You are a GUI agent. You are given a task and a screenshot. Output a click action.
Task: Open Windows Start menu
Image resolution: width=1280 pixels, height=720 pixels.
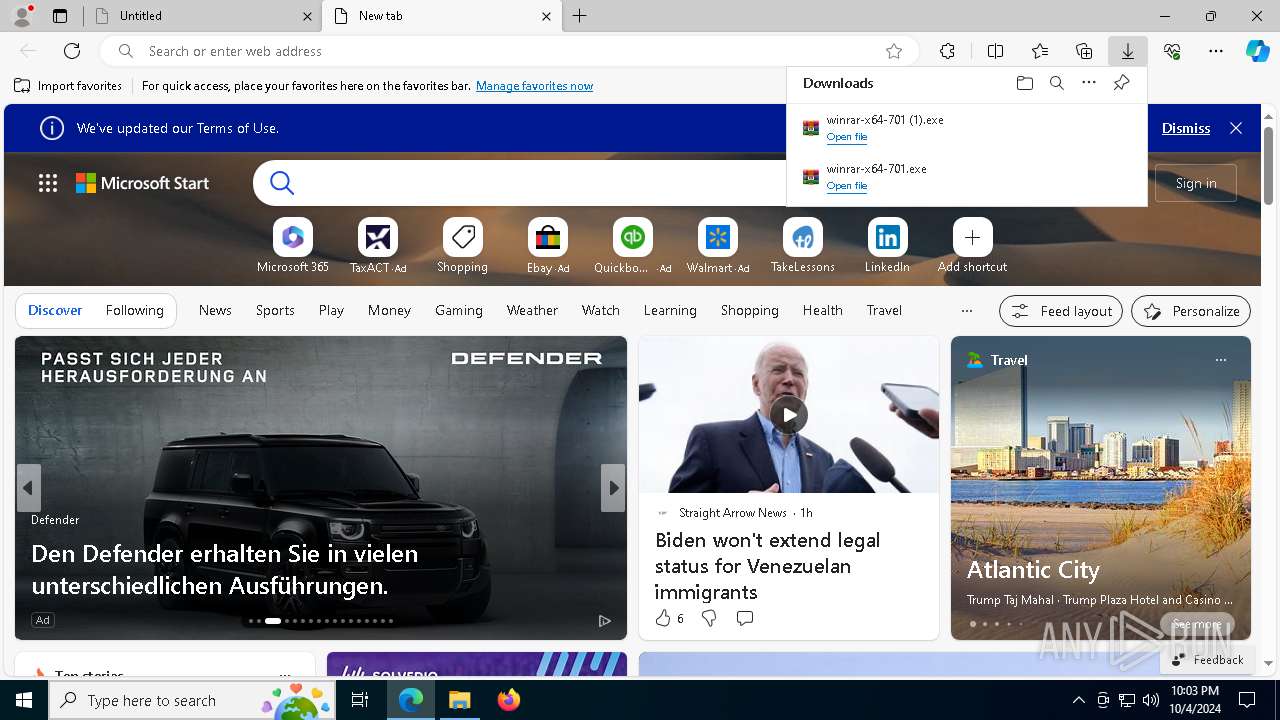pos(24,700)
